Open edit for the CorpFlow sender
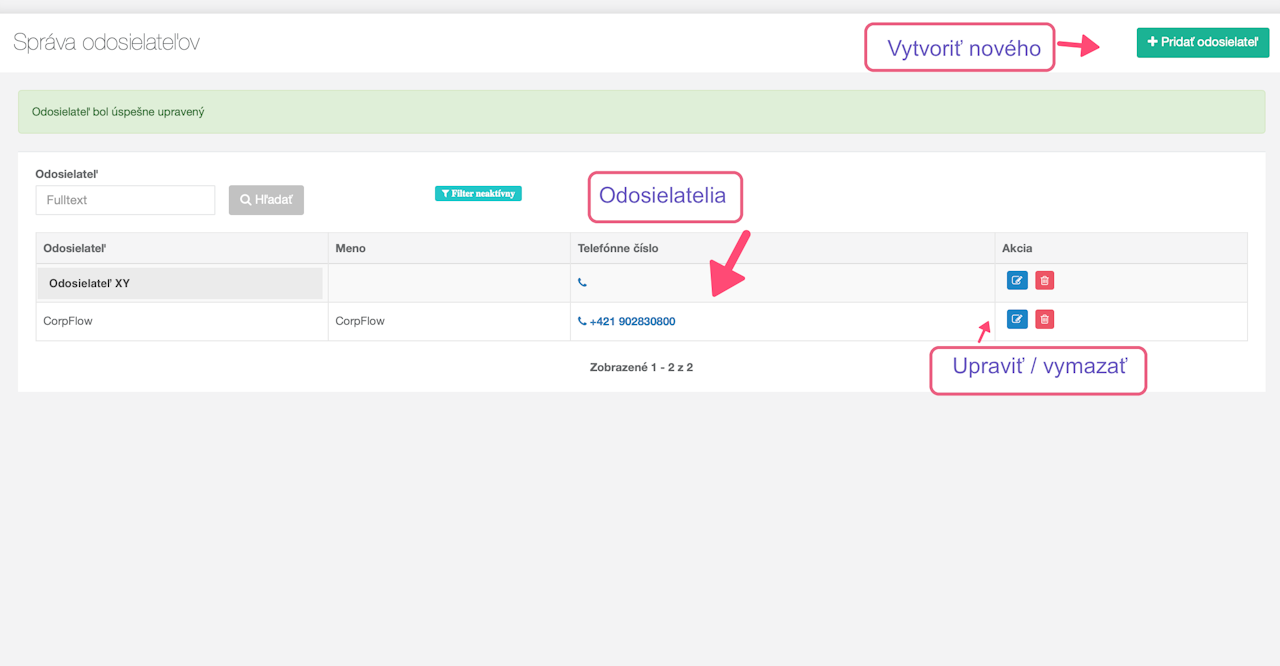1280x666 pixels. tap(1016, 320)
